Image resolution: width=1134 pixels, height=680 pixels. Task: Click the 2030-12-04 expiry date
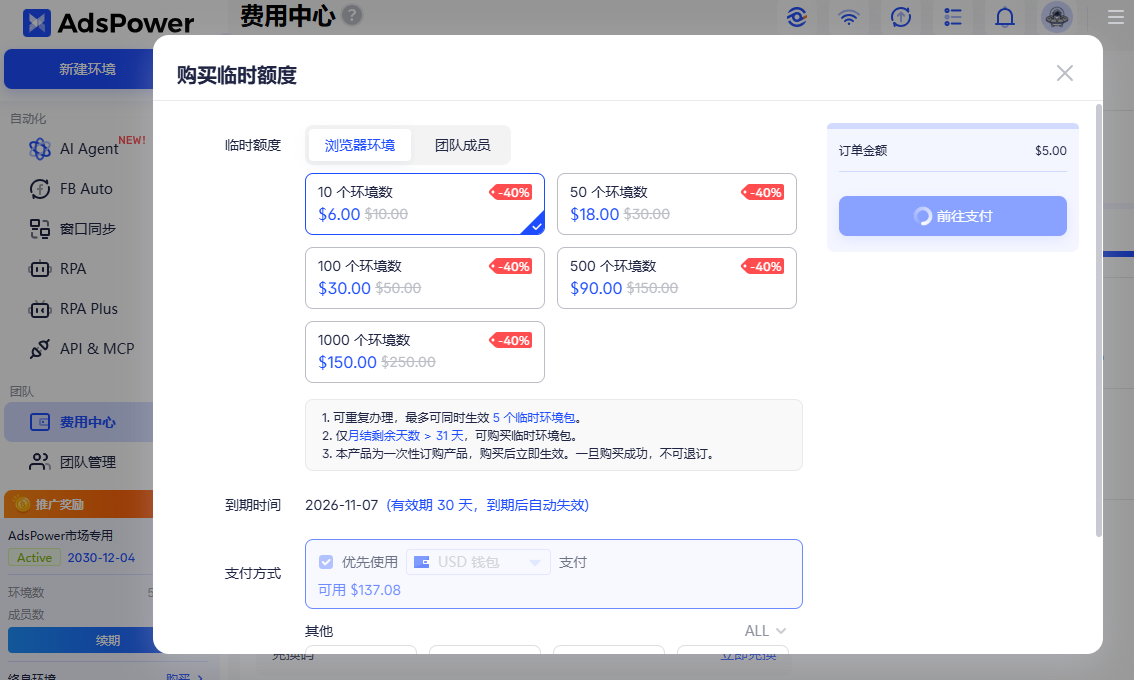[x=101, y=558]
